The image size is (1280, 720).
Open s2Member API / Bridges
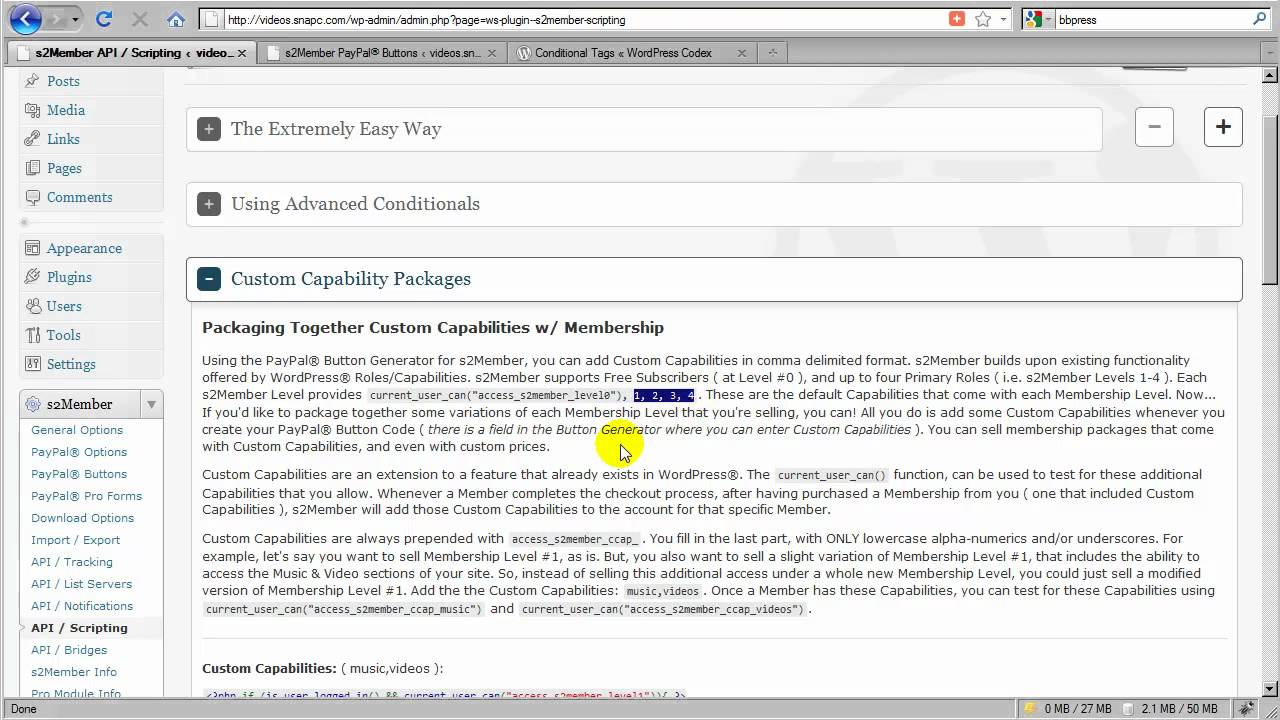(69, 650)
